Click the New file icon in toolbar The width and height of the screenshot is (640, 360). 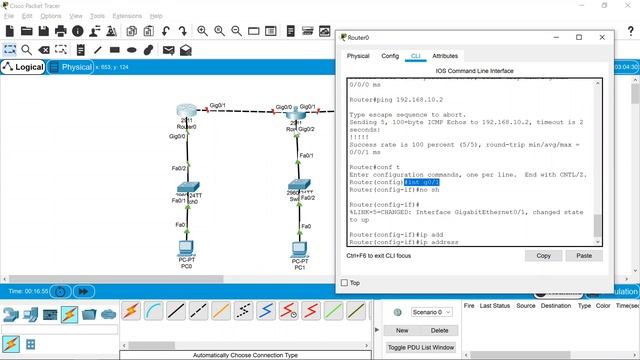point(10,31)
